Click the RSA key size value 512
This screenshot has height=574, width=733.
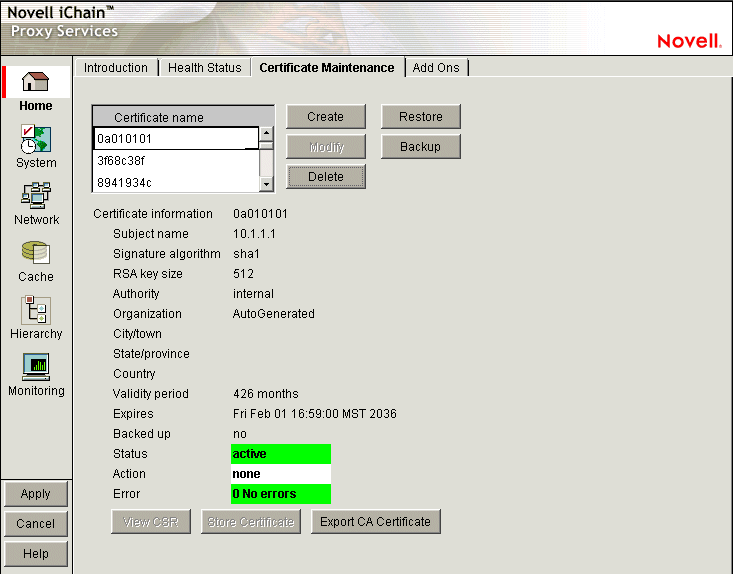243,273
